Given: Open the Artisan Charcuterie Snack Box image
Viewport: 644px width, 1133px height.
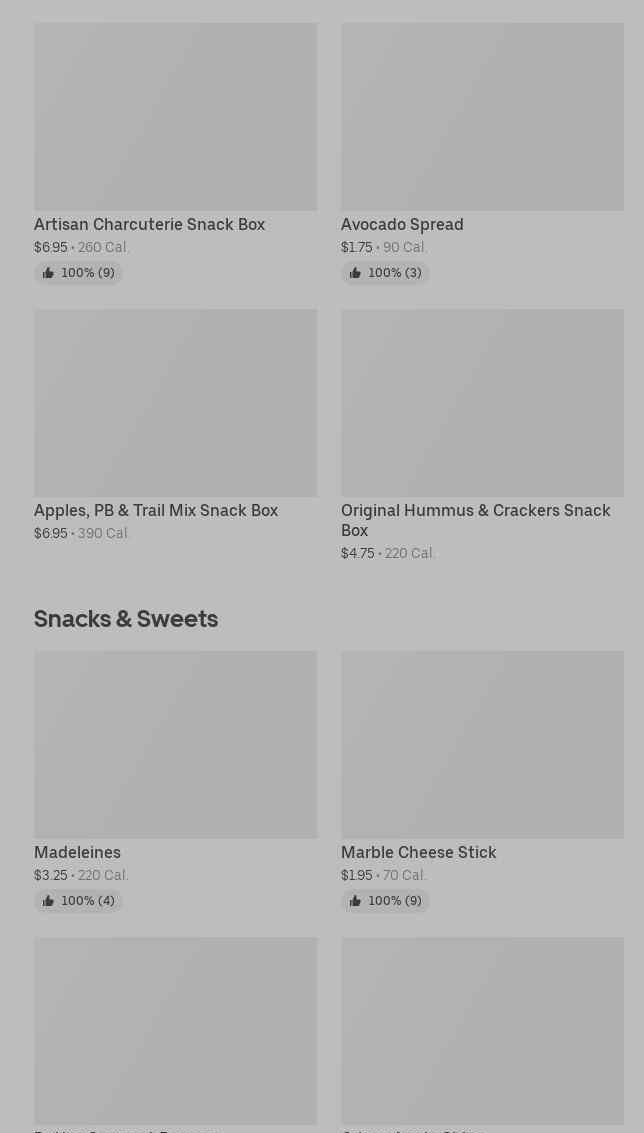Looking at the screenshot, I should [175, 117].
